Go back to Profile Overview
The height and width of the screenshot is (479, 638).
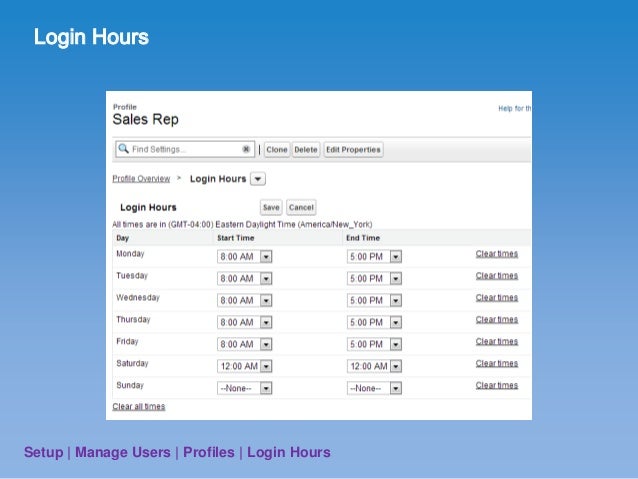tap(141, 179)
